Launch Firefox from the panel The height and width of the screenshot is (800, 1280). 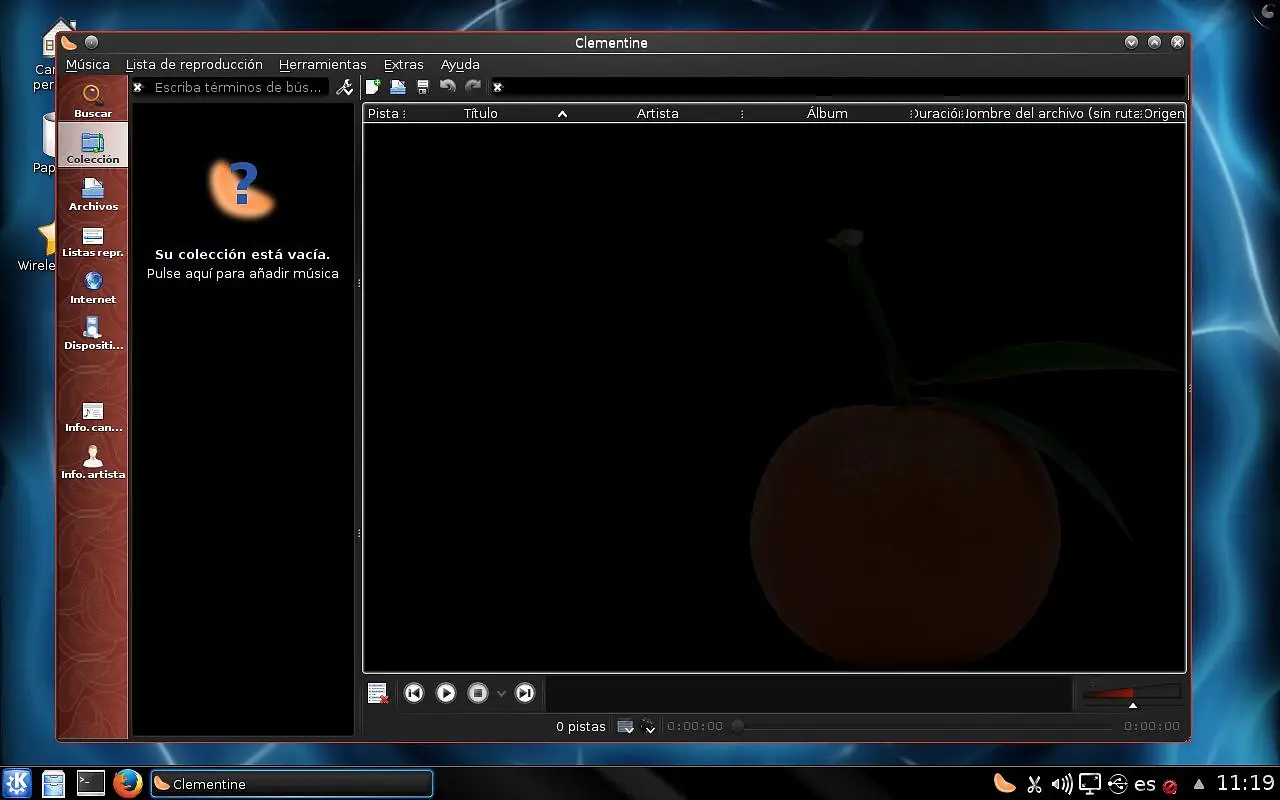[127, 783]
